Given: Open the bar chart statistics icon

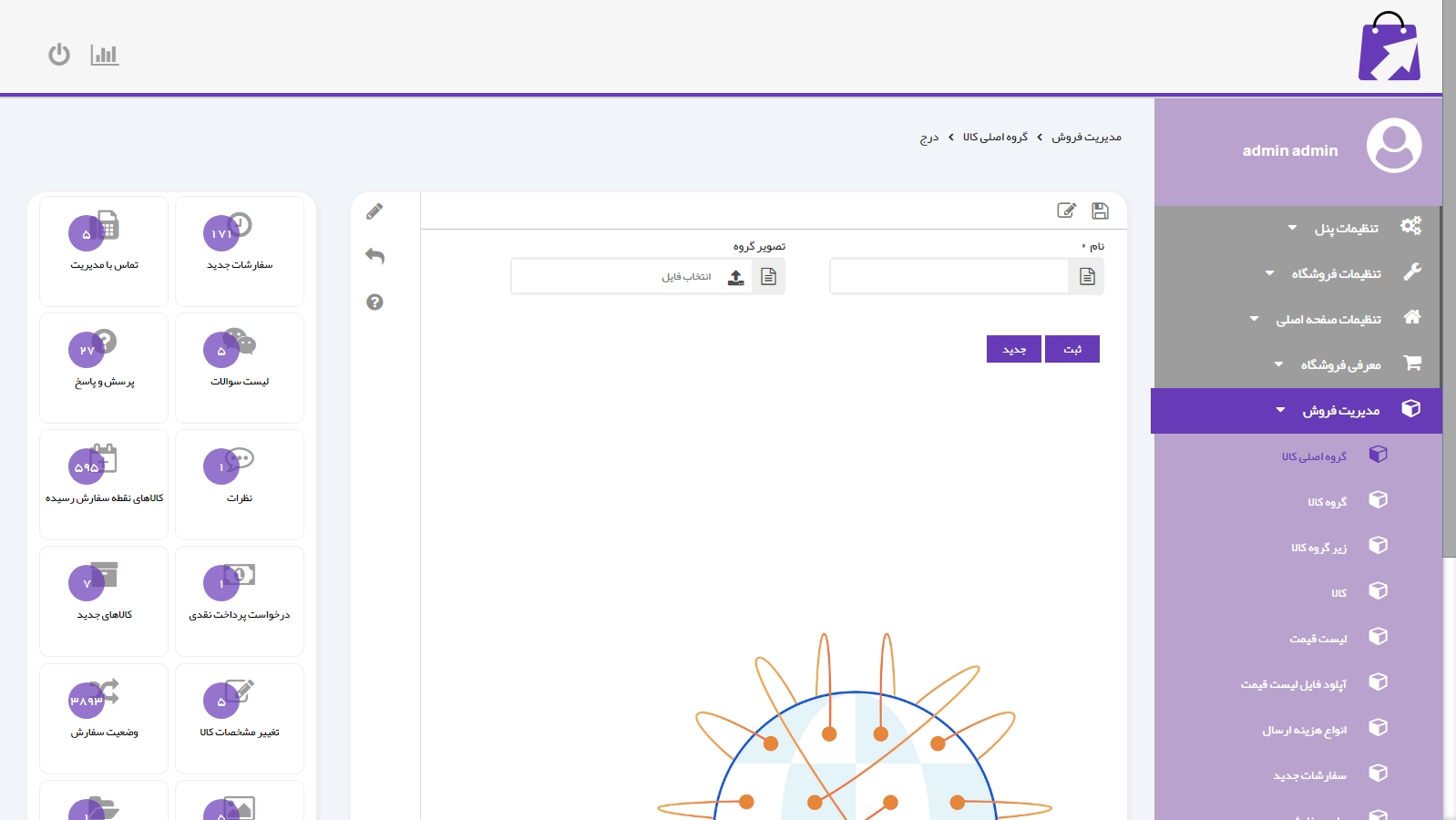Looking at the screenshot, I should 105,55.
